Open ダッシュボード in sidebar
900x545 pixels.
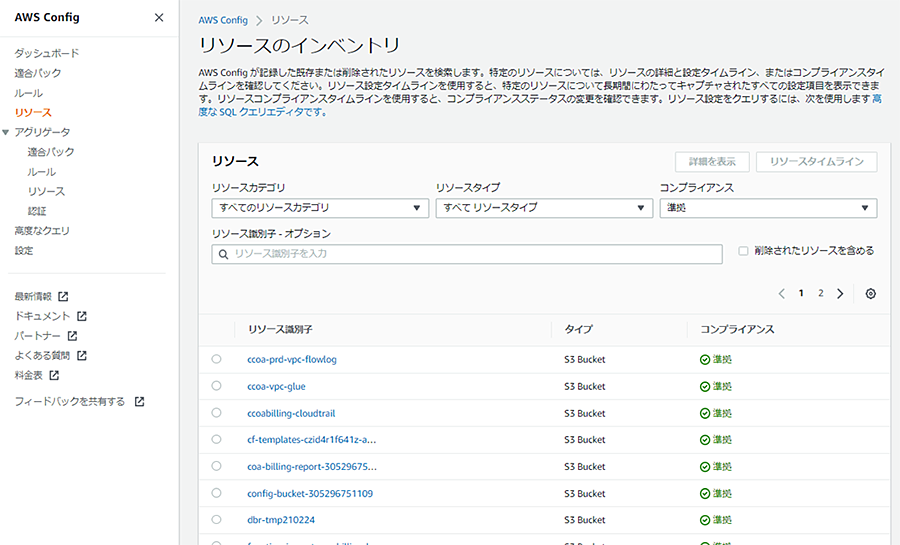47,53
